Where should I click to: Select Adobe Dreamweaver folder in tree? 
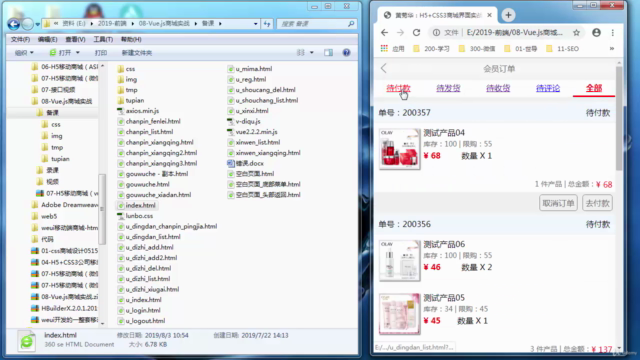click(x=64, y=205)
